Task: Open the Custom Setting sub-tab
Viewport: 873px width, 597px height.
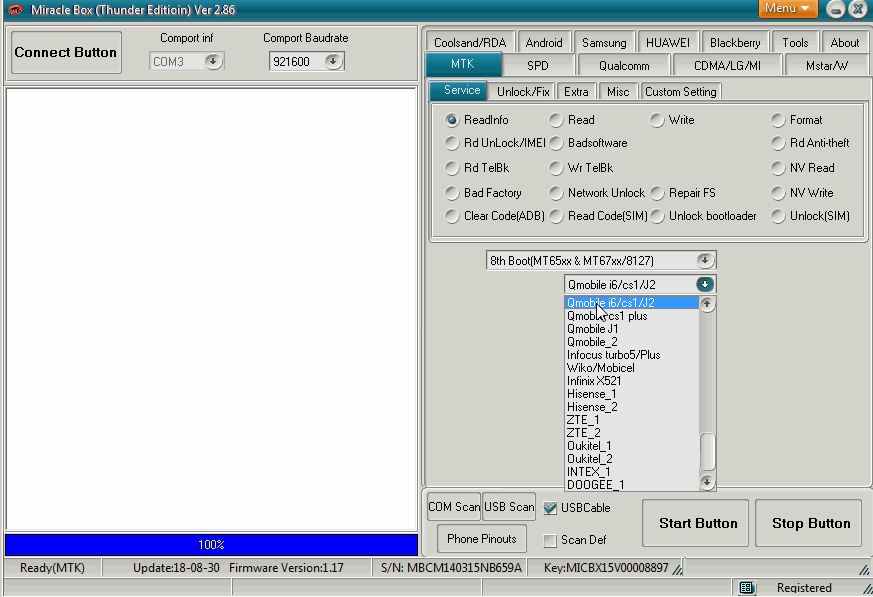Action: [680, 91]
